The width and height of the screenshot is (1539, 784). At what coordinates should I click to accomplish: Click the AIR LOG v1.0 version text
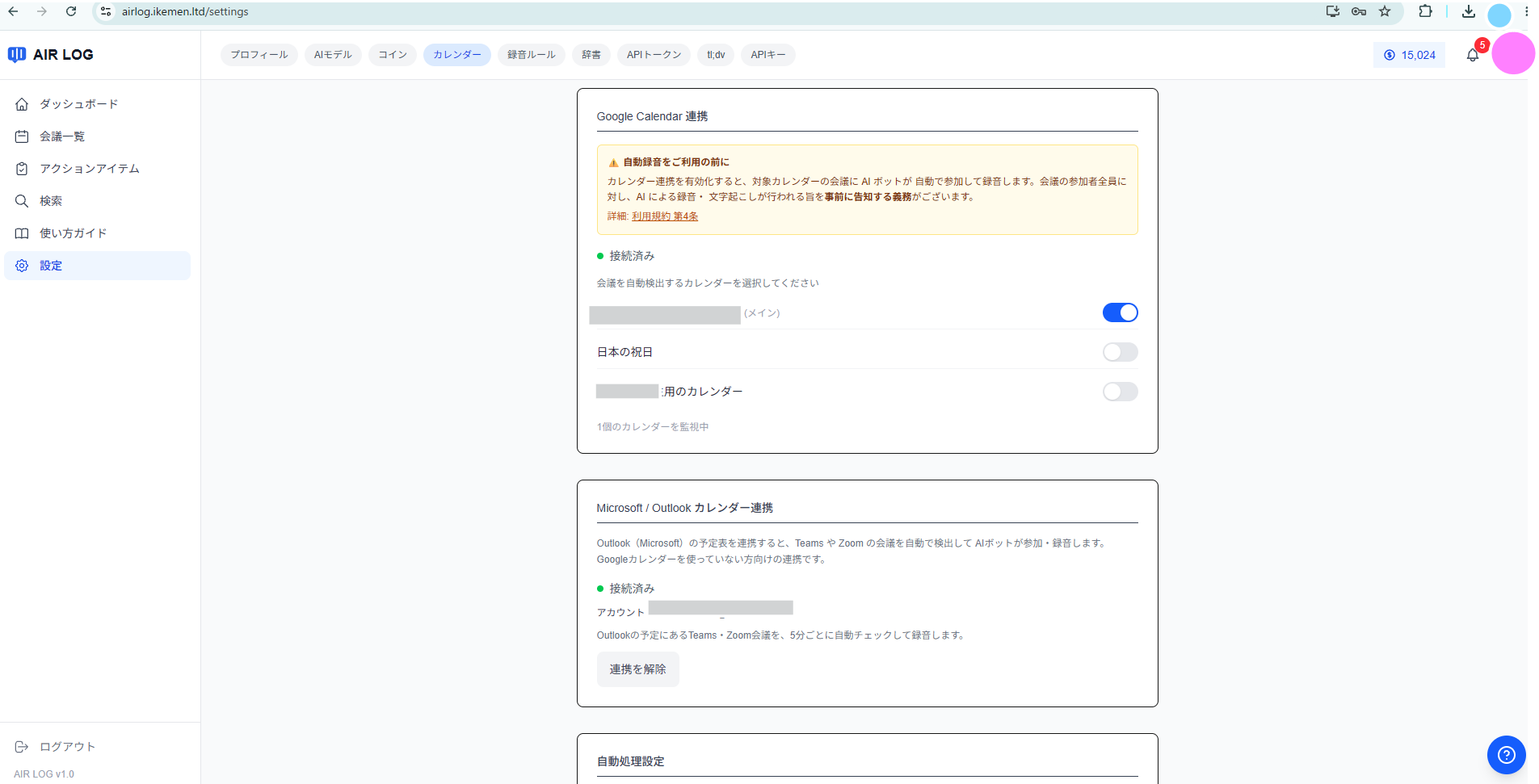(x=44, y=774)
